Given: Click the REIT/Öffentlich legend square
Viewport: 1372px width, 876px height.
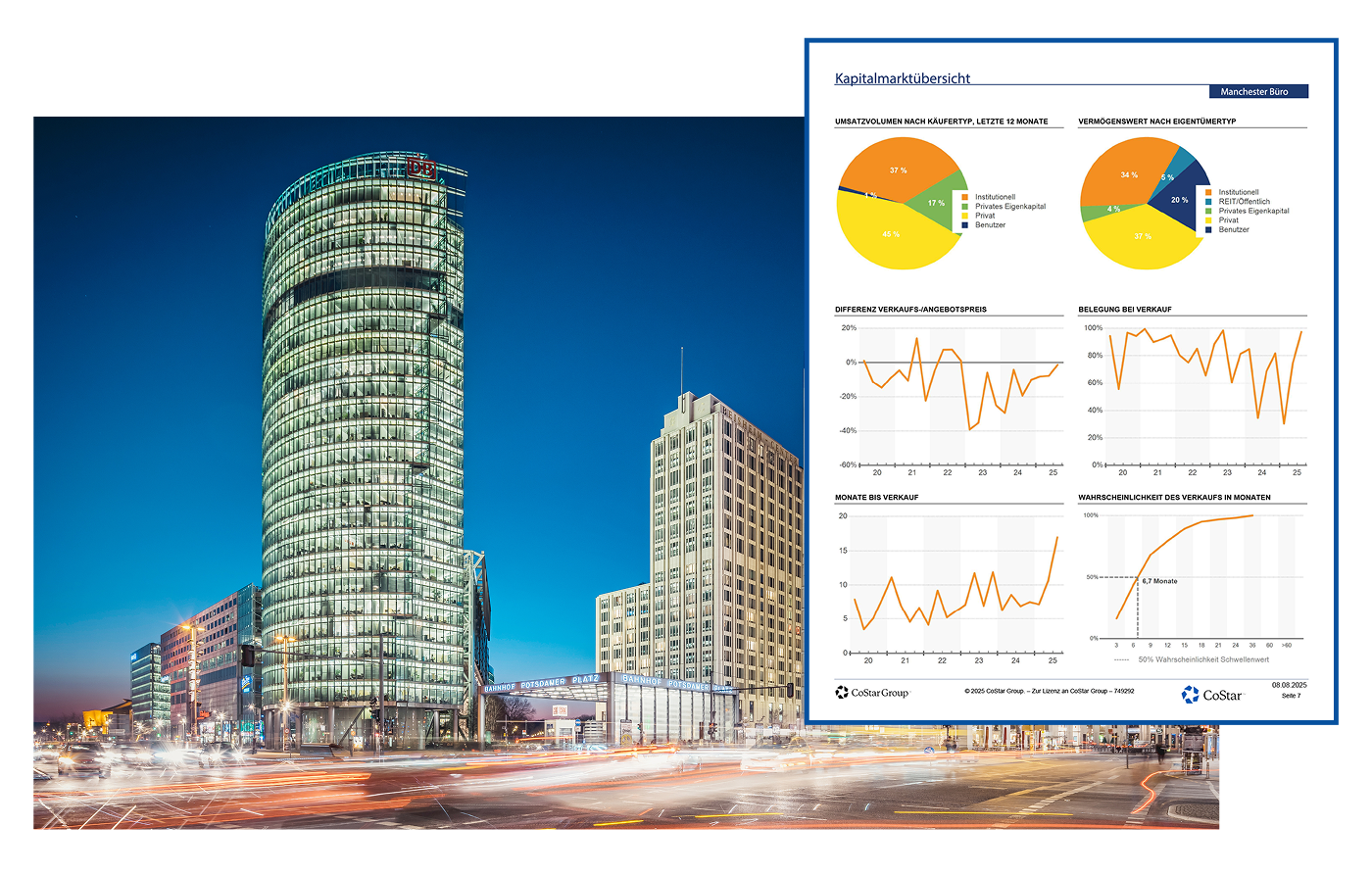Looking at the screenshot, I should point(1209,202).
